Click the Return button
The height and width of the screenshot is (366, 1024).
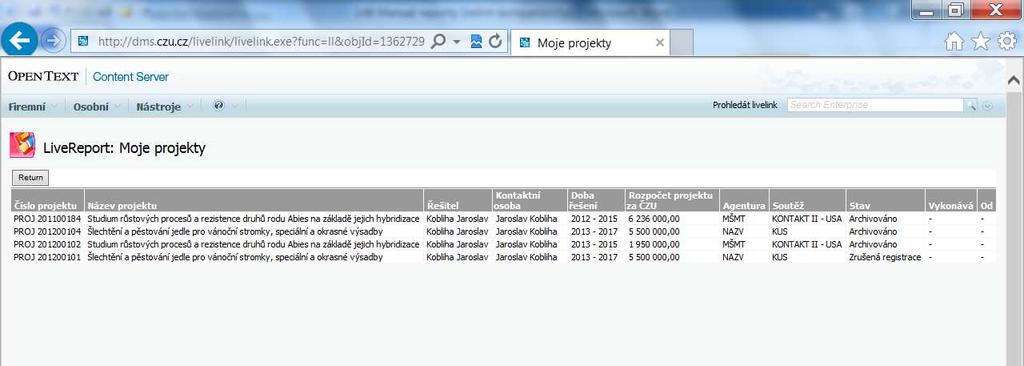(30, 177)
